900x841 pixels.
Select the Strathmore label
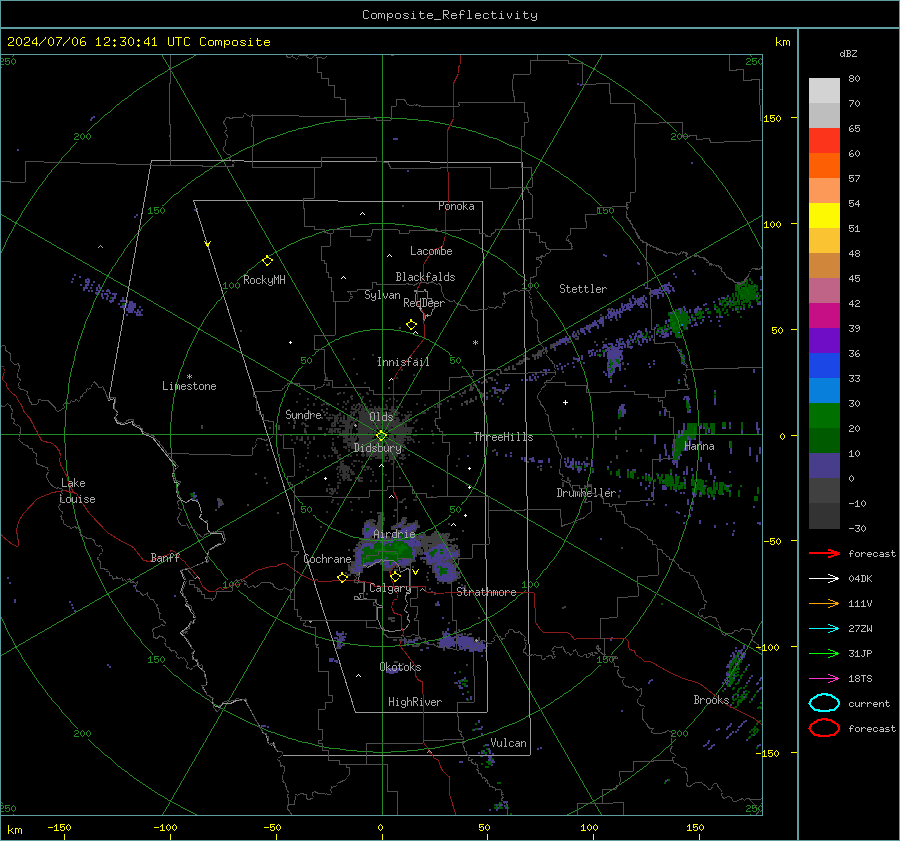click(486, 592)
